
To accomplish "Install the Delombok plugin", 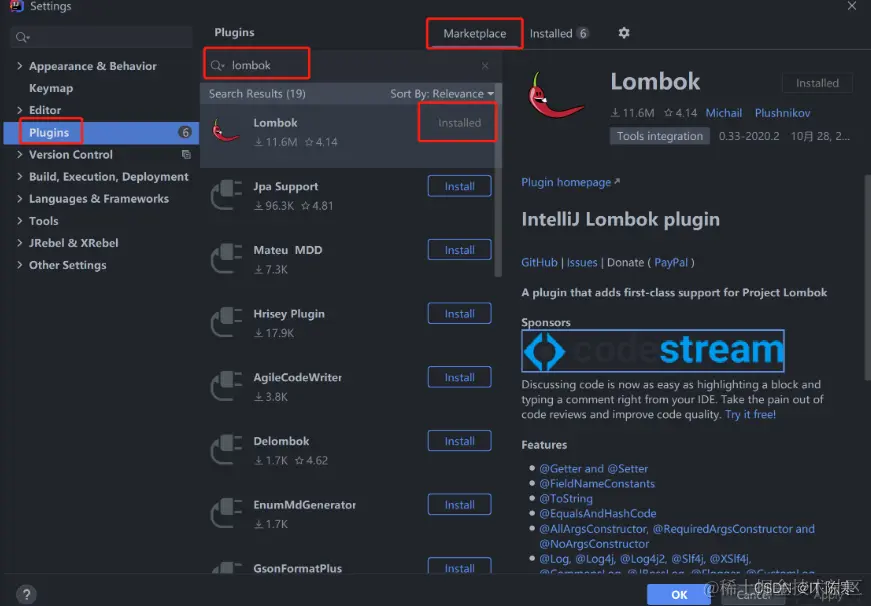I will pos(459,441).
